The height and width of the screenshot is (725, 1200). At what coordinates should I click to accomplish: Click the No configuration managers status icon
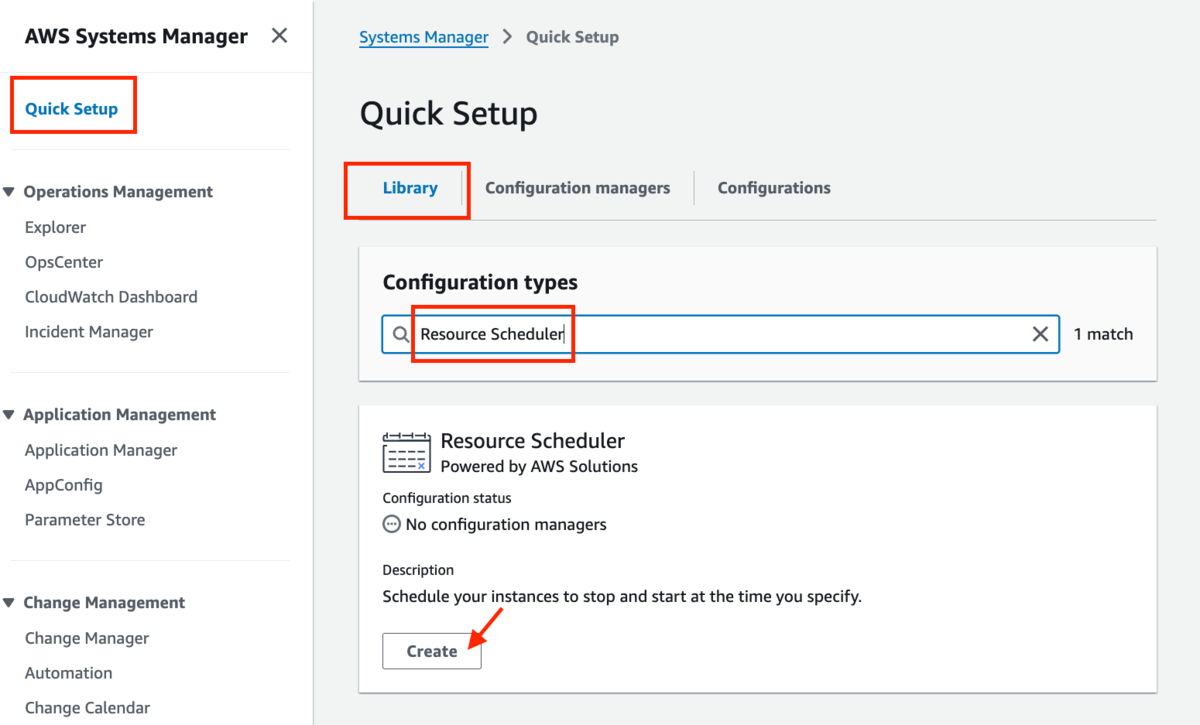pyautogui.click(x=391, y=524)
